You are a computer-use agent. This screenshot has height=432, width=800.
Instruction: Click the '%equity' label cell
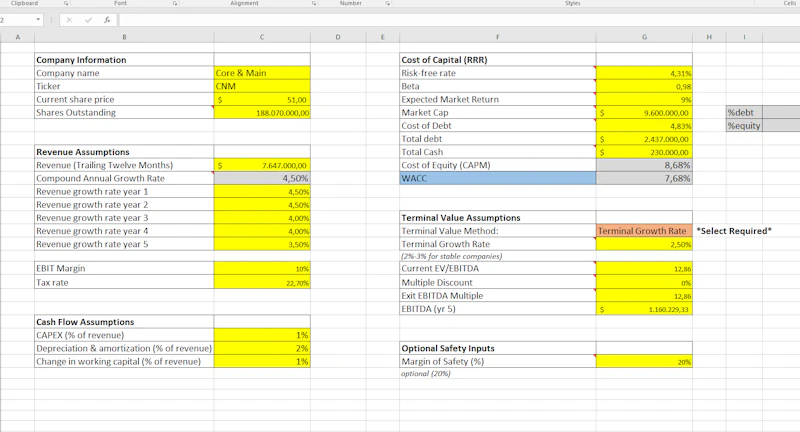pos(744,126)
